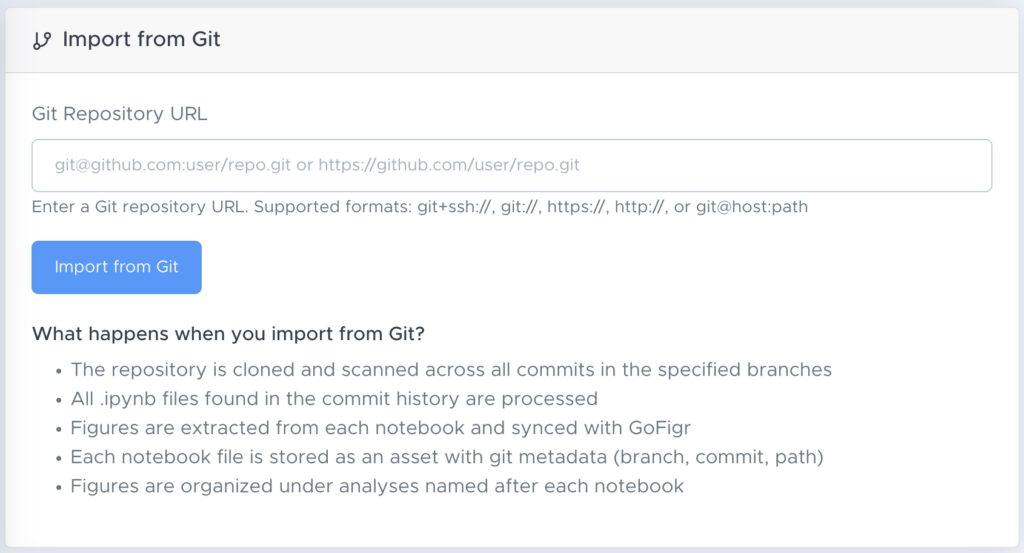The width and height of the screenshot is (1024, 553).
Task: Select the "Figures are organized under analyses" bullet
Action: click(x=376, y=487)
